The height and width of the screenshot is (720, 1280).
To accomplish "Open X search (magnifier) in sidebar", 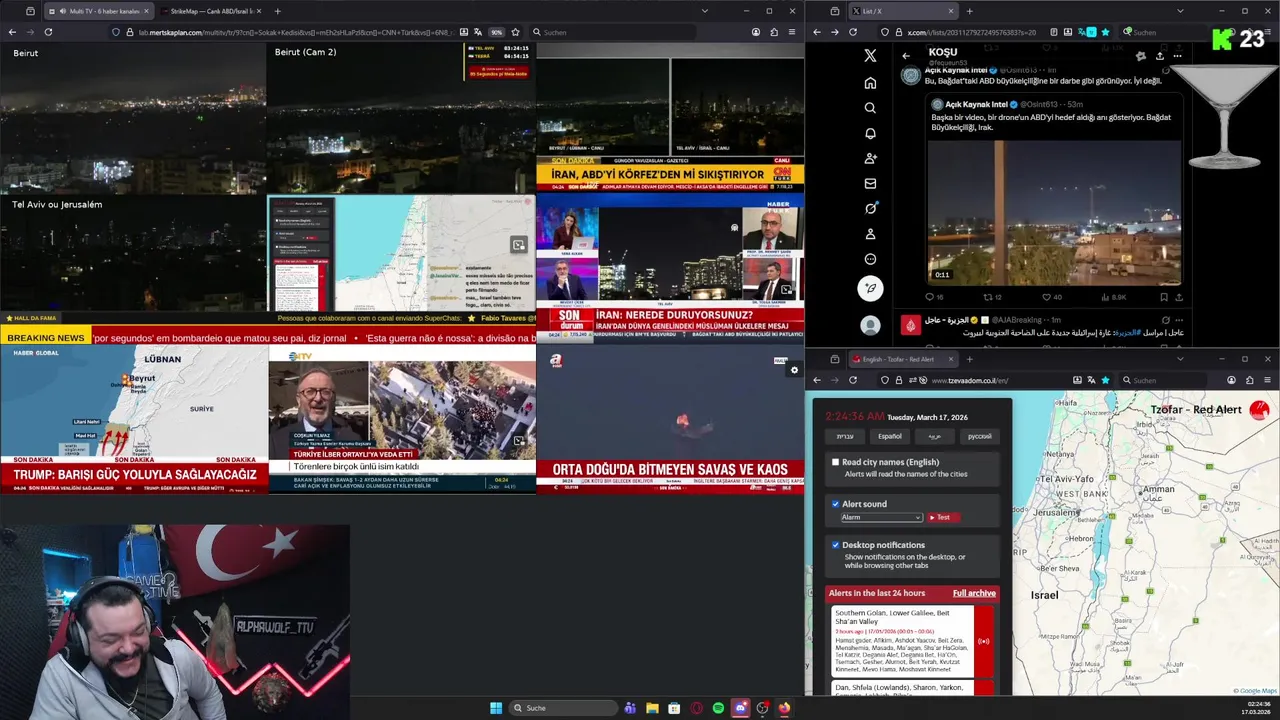I will (870, 108).
